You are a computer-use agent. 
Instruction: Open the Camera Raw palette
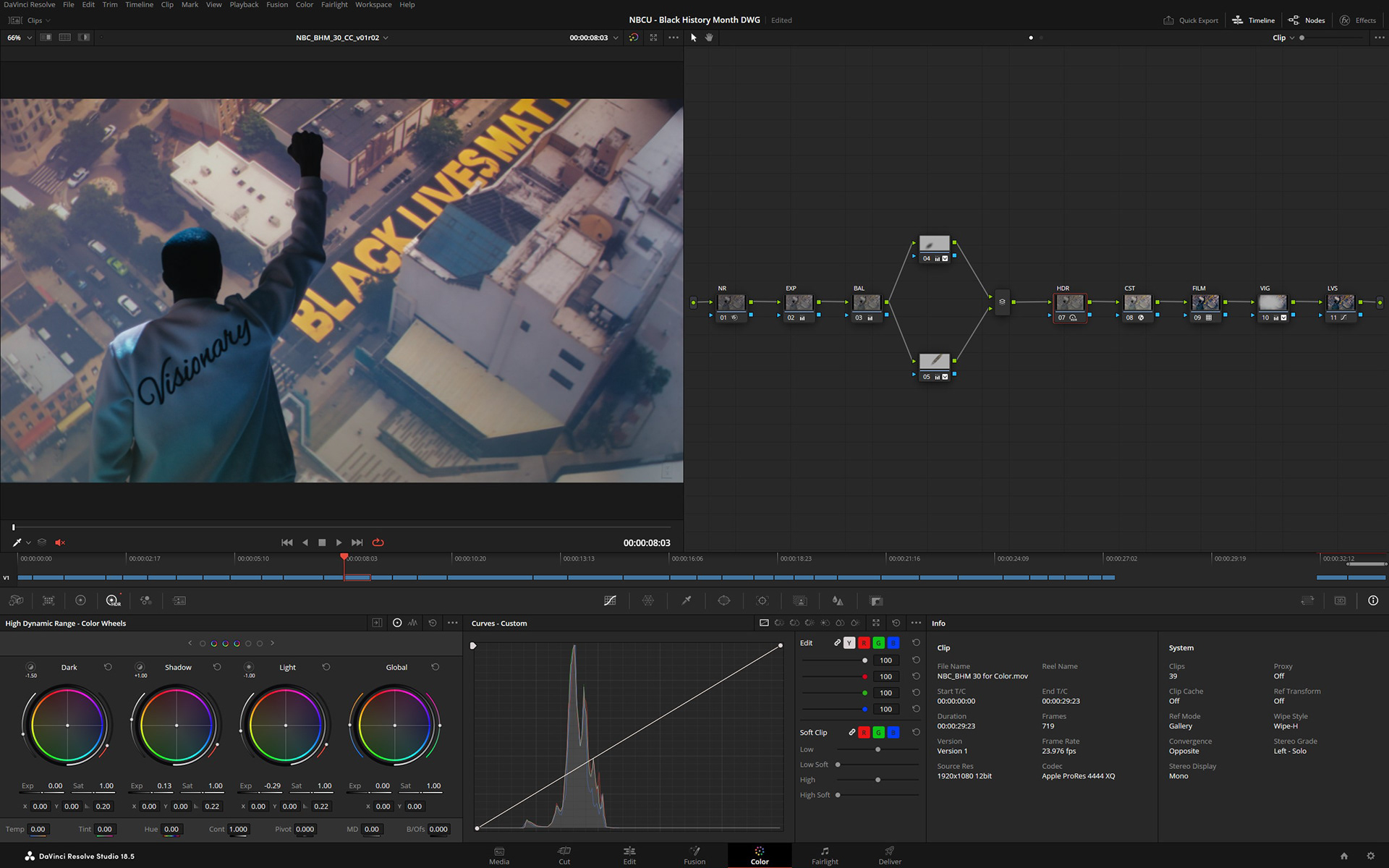[16, 600]
